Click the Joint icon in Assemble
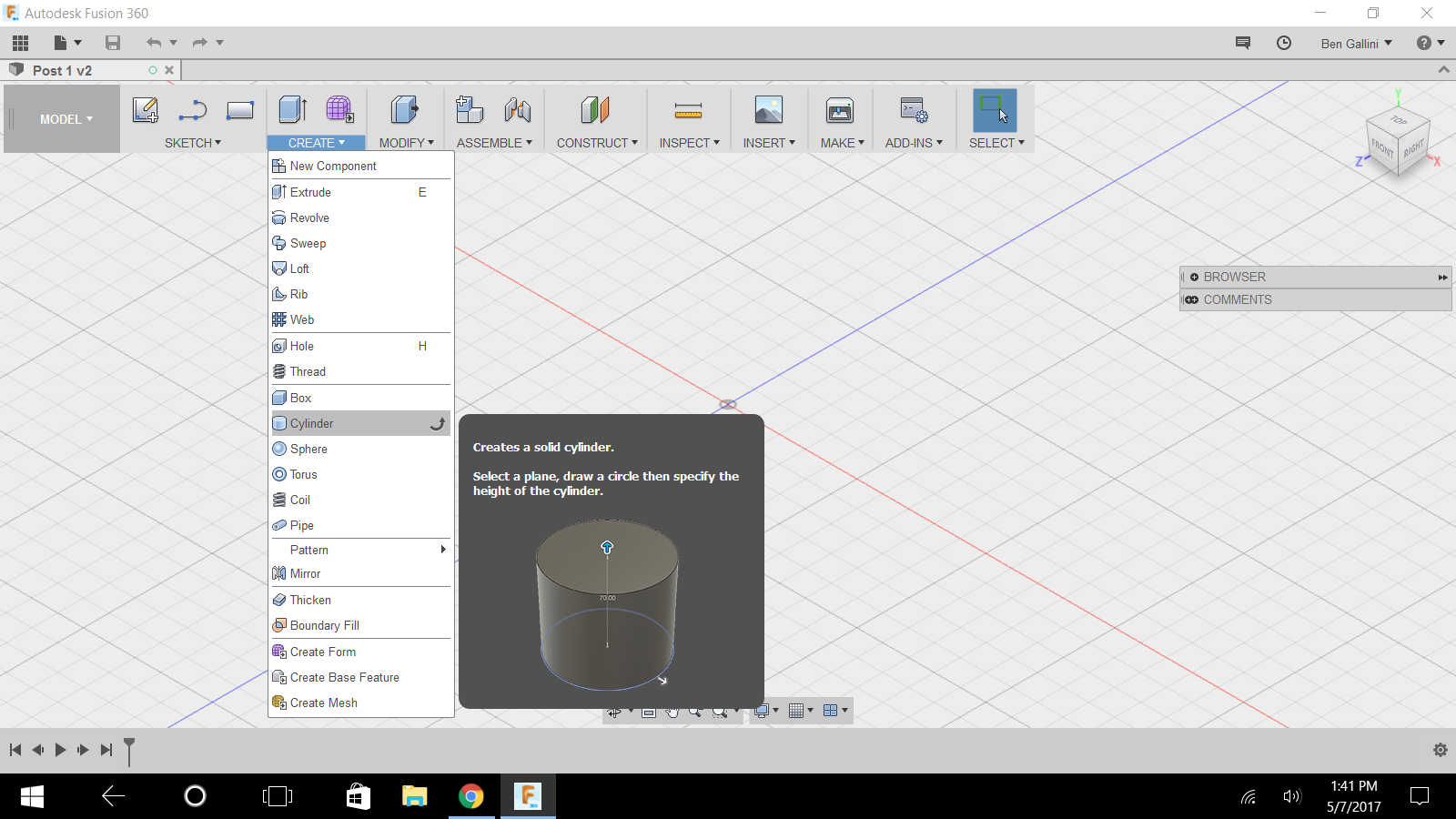 tap(518, 109)
